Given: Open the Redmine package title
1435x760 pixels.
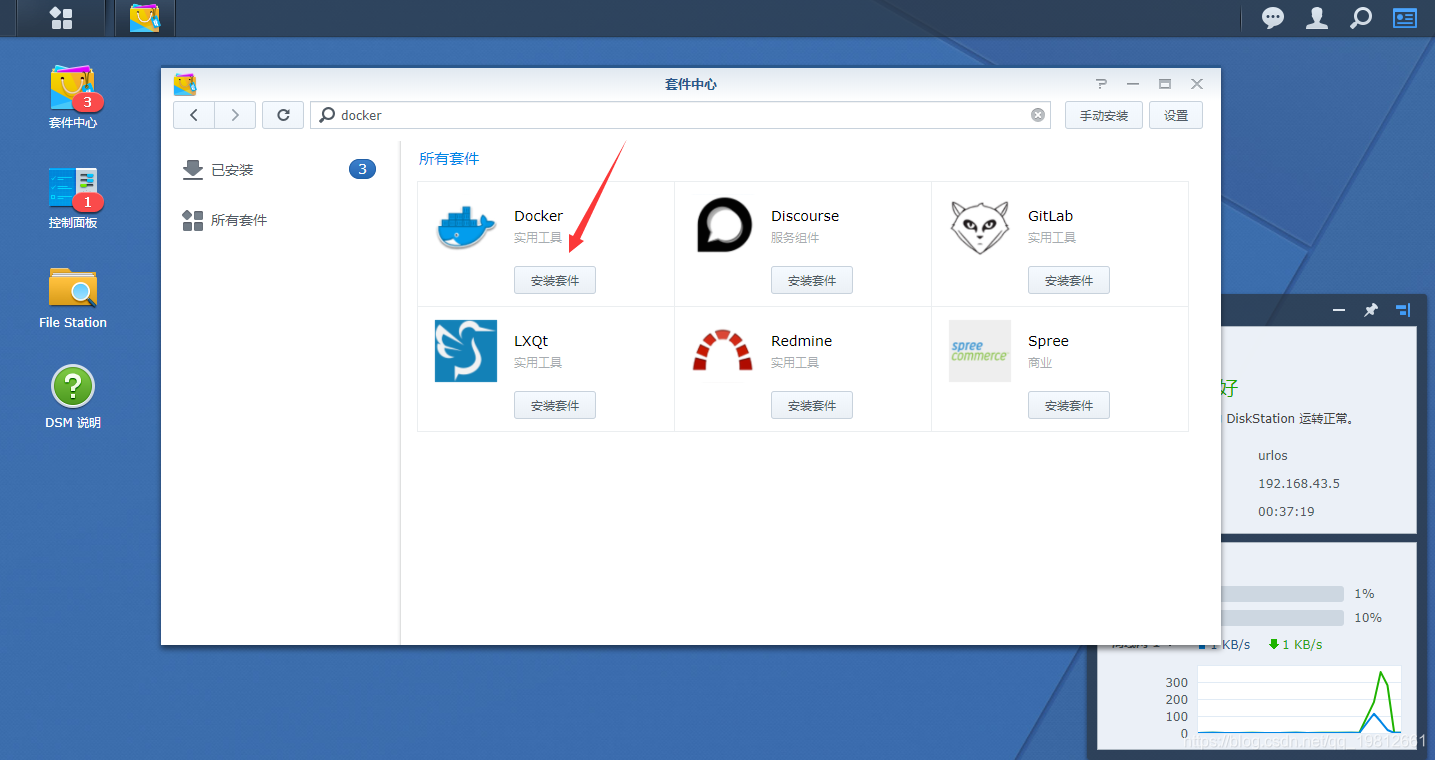Looking at the screenshot, I should click(x=801, y=341).
